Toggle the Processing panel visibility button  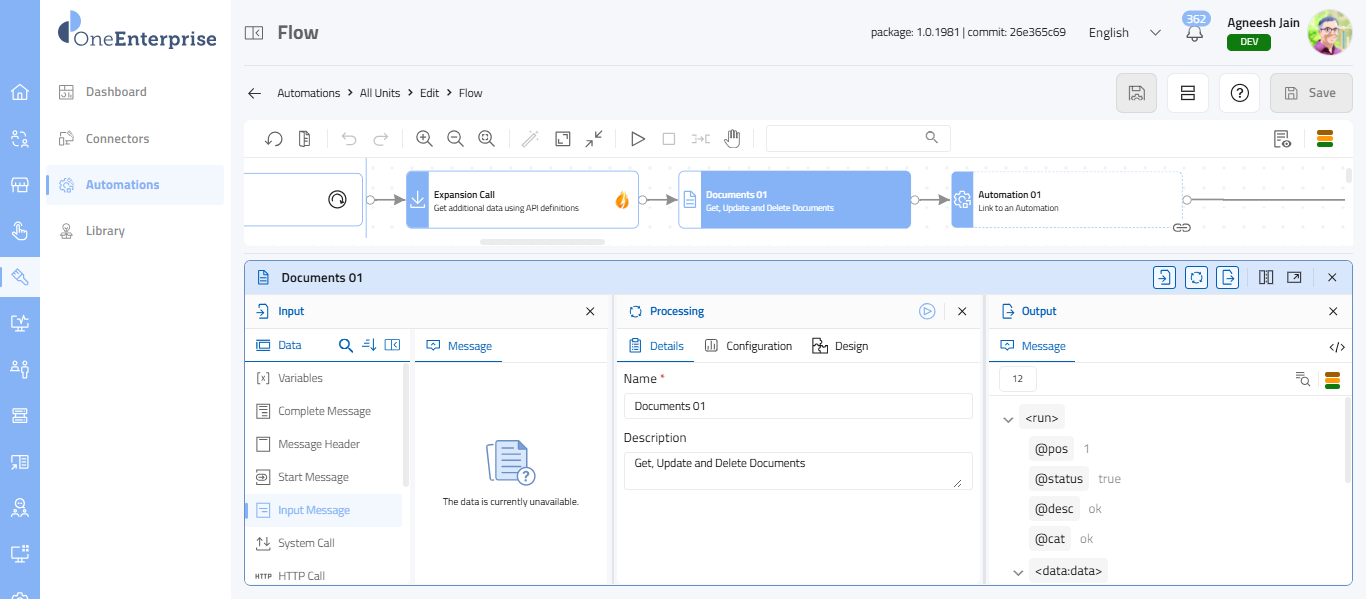point(1196,278)
